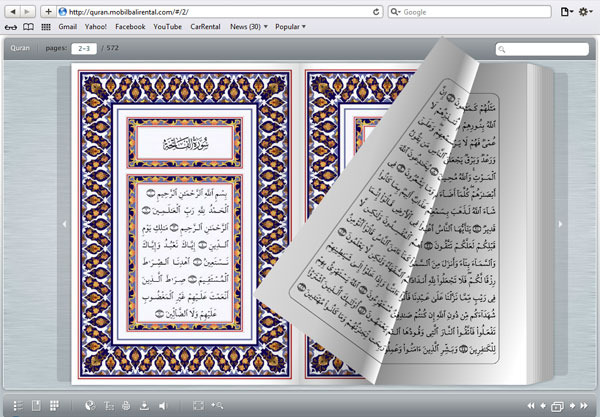Click the curled turning page
Image resolution: width=600 pixels, height=417 pixels.
tap(367, 214)
